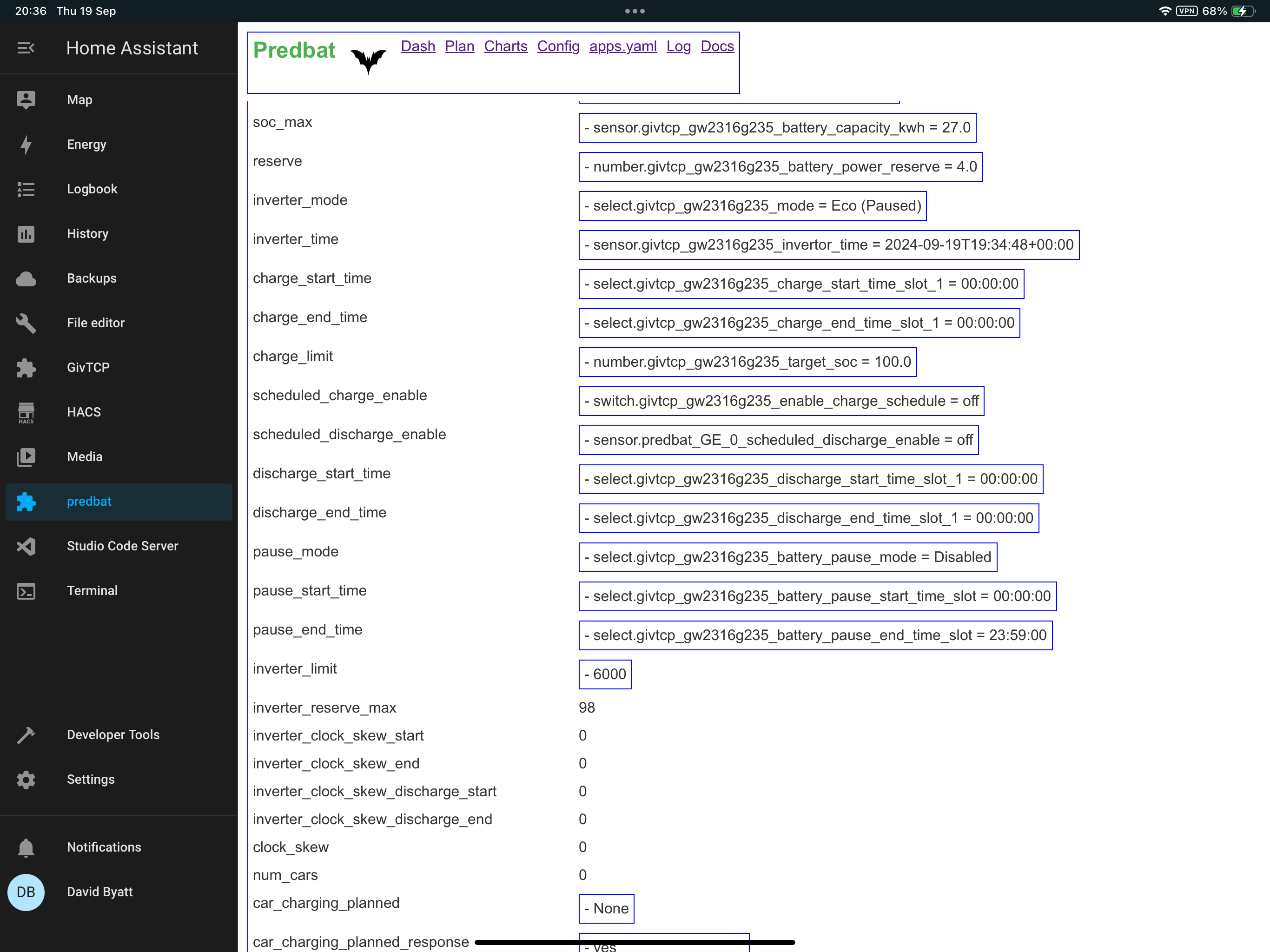This screenshot has width=1270, height=952.
Task: Tap the battery charging icon
Action: pos(1243,11)
